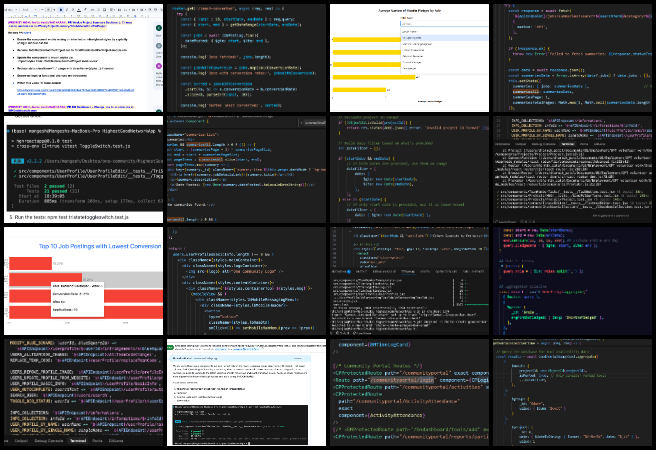Image resolution: width=656 pixels, height=450 pixels.
Task: Select the Ports tab below the API endpoint constants
Action: point(97,440)
